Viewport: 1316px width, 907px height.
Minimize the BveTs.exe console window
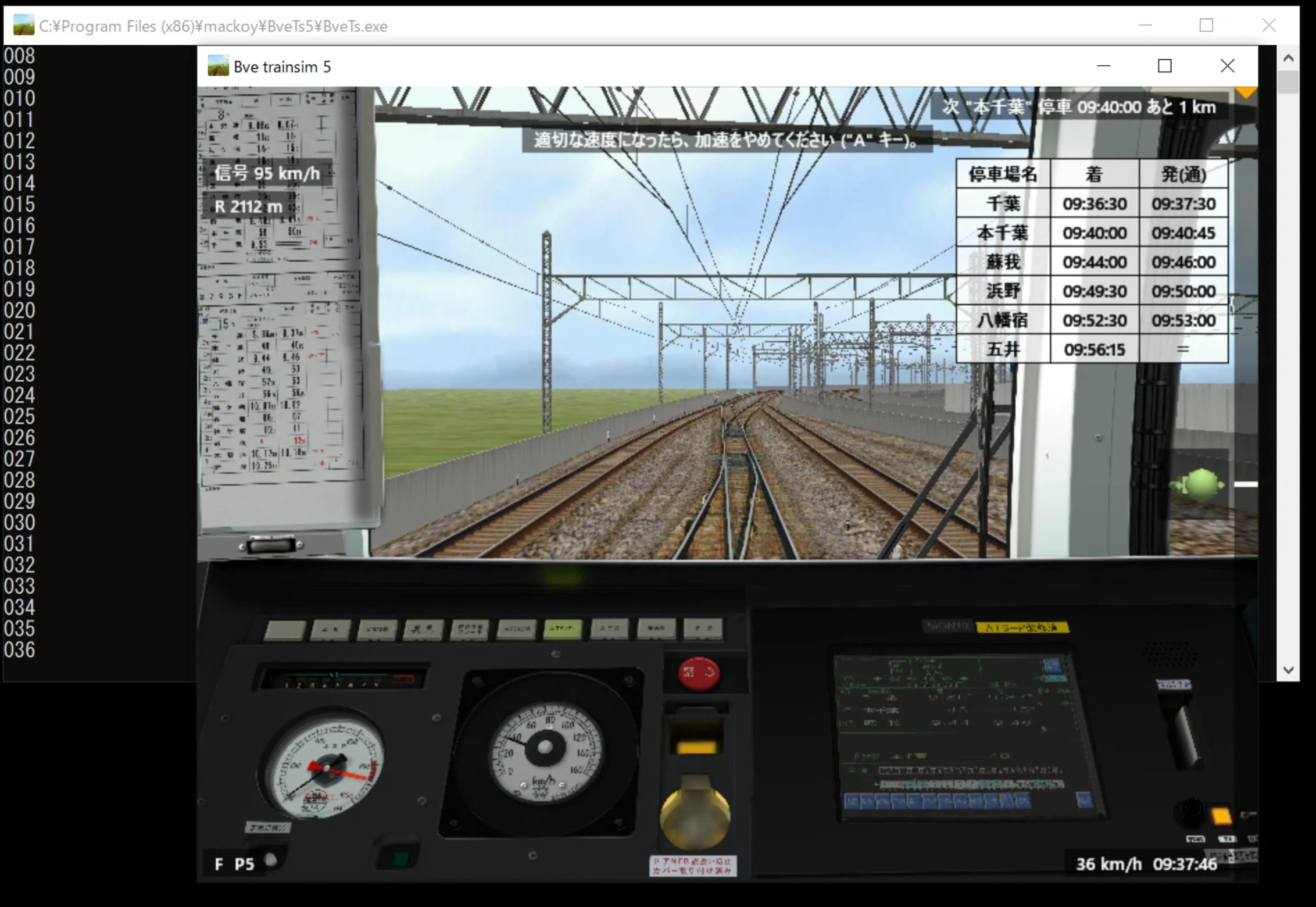point(1145,25)
